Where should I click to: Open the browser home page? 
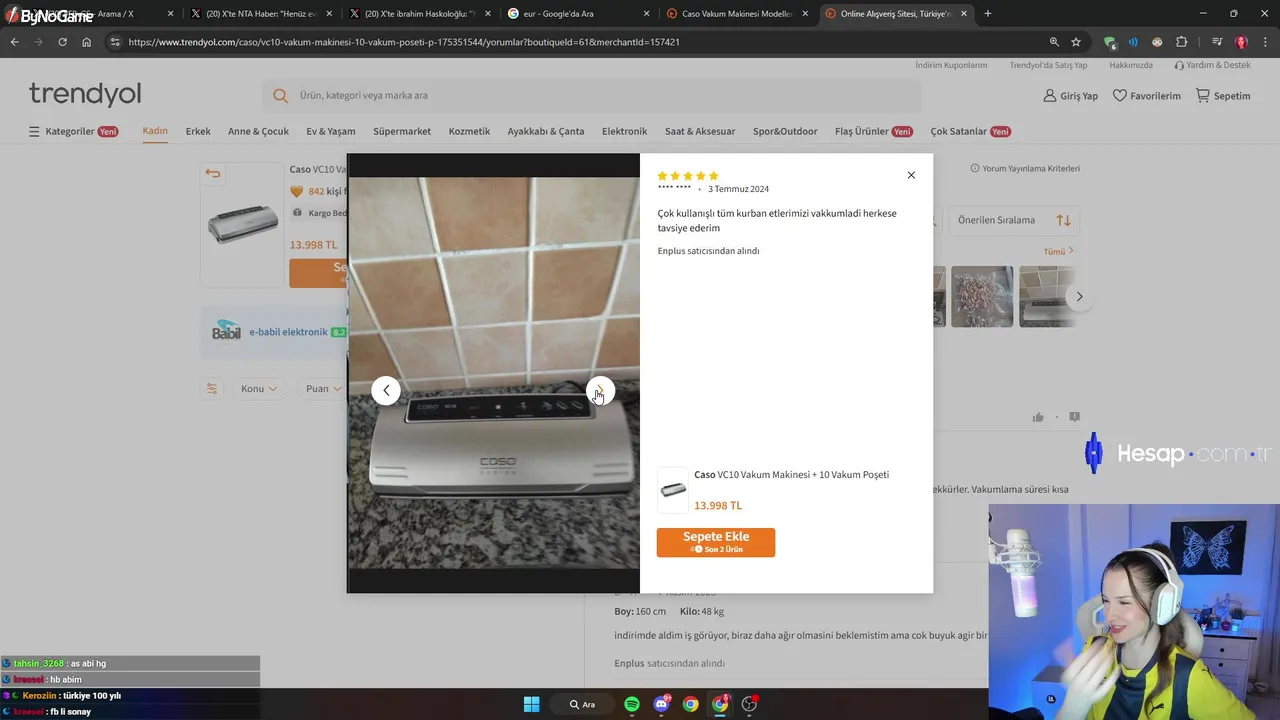[86, 42]
